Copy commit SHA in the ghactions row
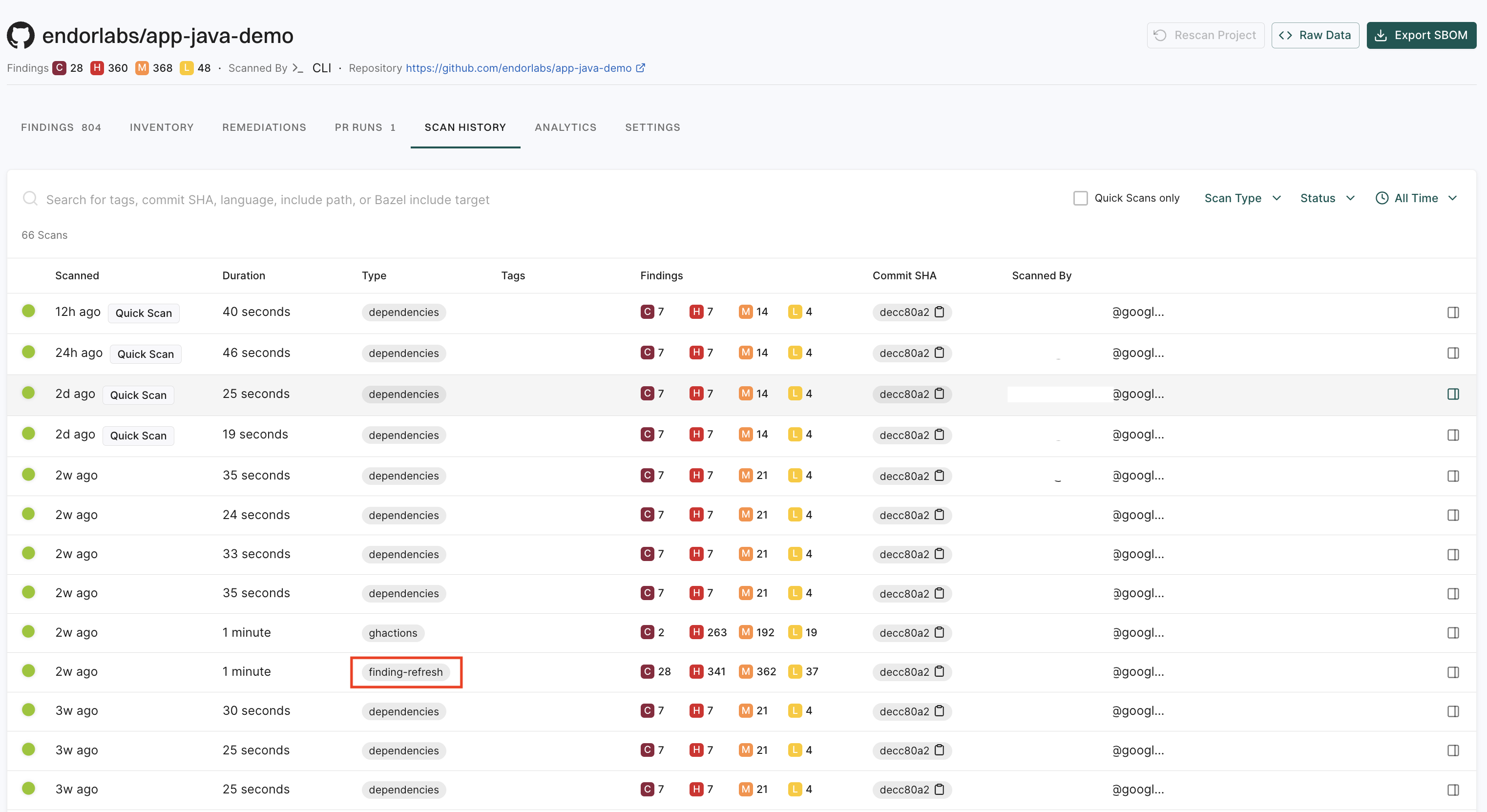 pyautogui.click(x=939, y=632)
